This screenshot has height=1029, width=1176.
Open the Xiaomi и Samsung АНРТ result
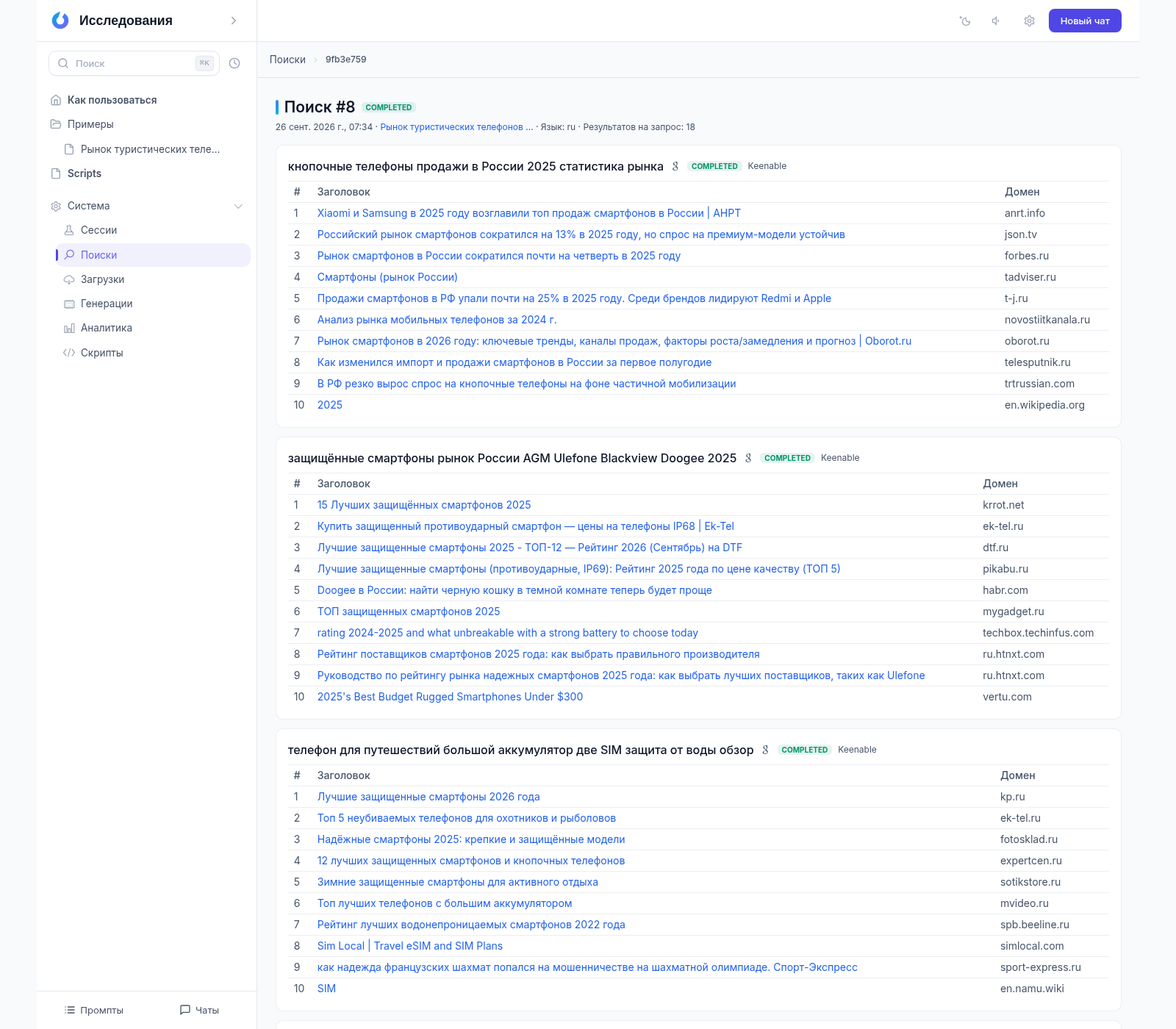[528, 213]
